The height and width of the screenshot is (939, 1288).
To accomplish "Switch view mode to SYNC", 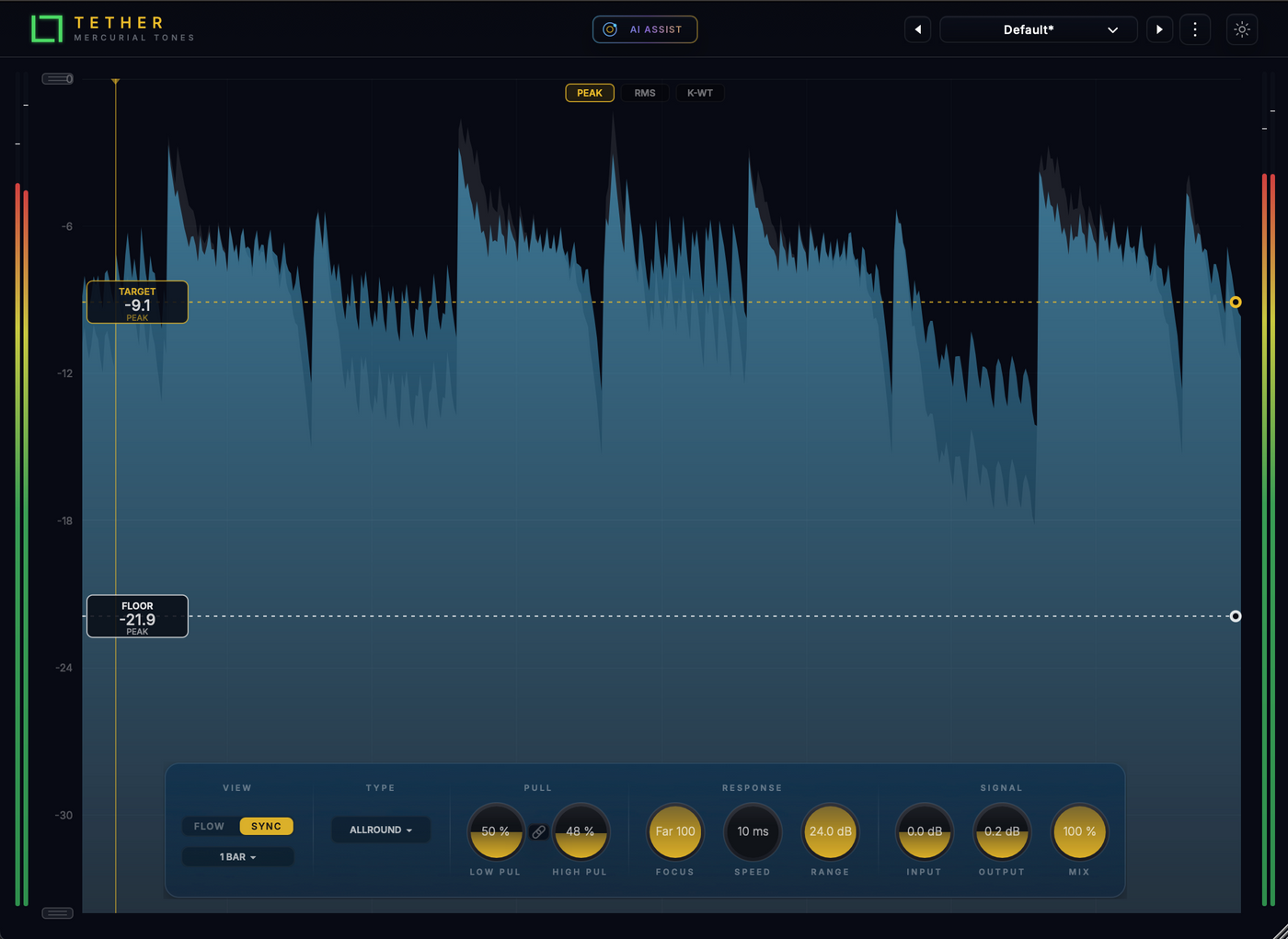I will coord(266,826).
